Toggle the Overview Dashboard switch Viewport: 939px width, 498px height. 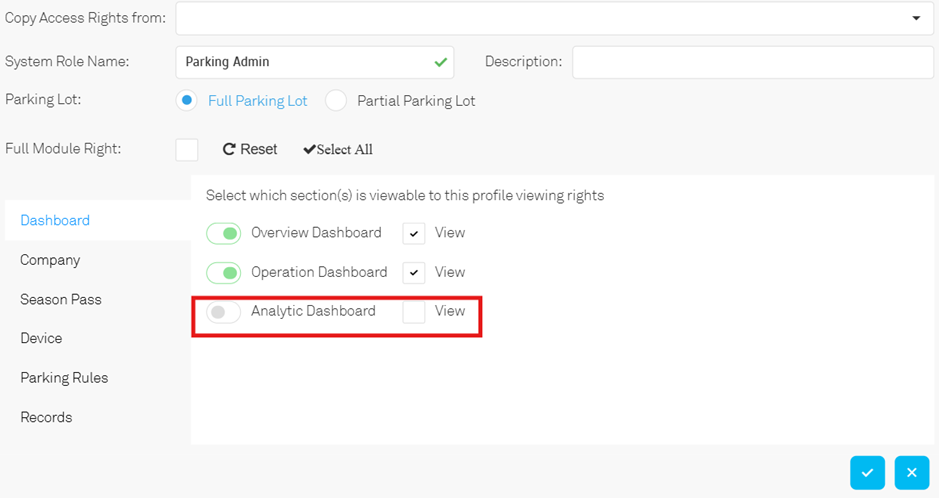point(223,233)
